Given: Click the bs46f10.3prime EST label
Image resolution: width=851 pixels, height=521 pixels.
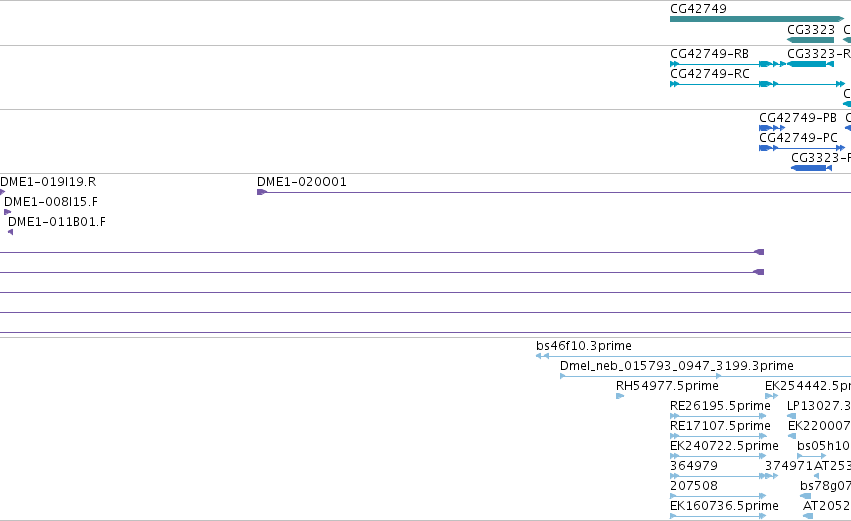Looking at the screenshot, I should pyautogui.click(x=583, y=346).
